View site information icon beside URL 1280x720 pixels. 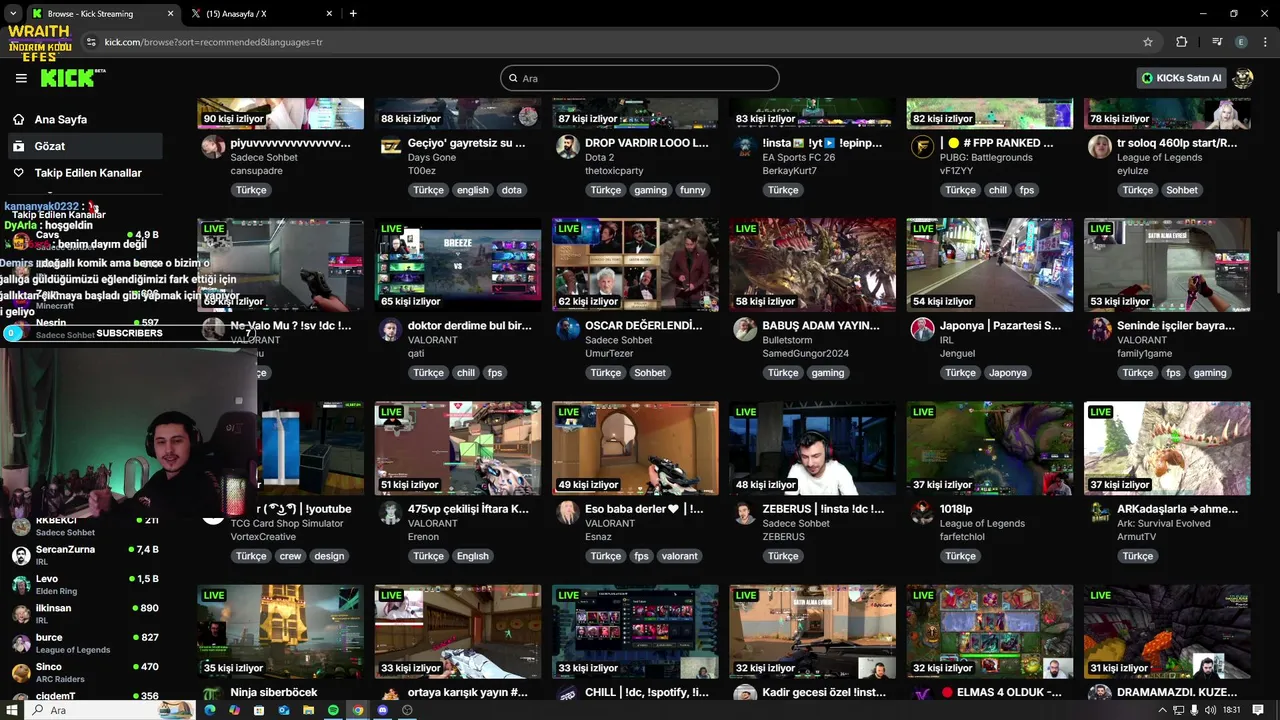(x=91, y=42)
